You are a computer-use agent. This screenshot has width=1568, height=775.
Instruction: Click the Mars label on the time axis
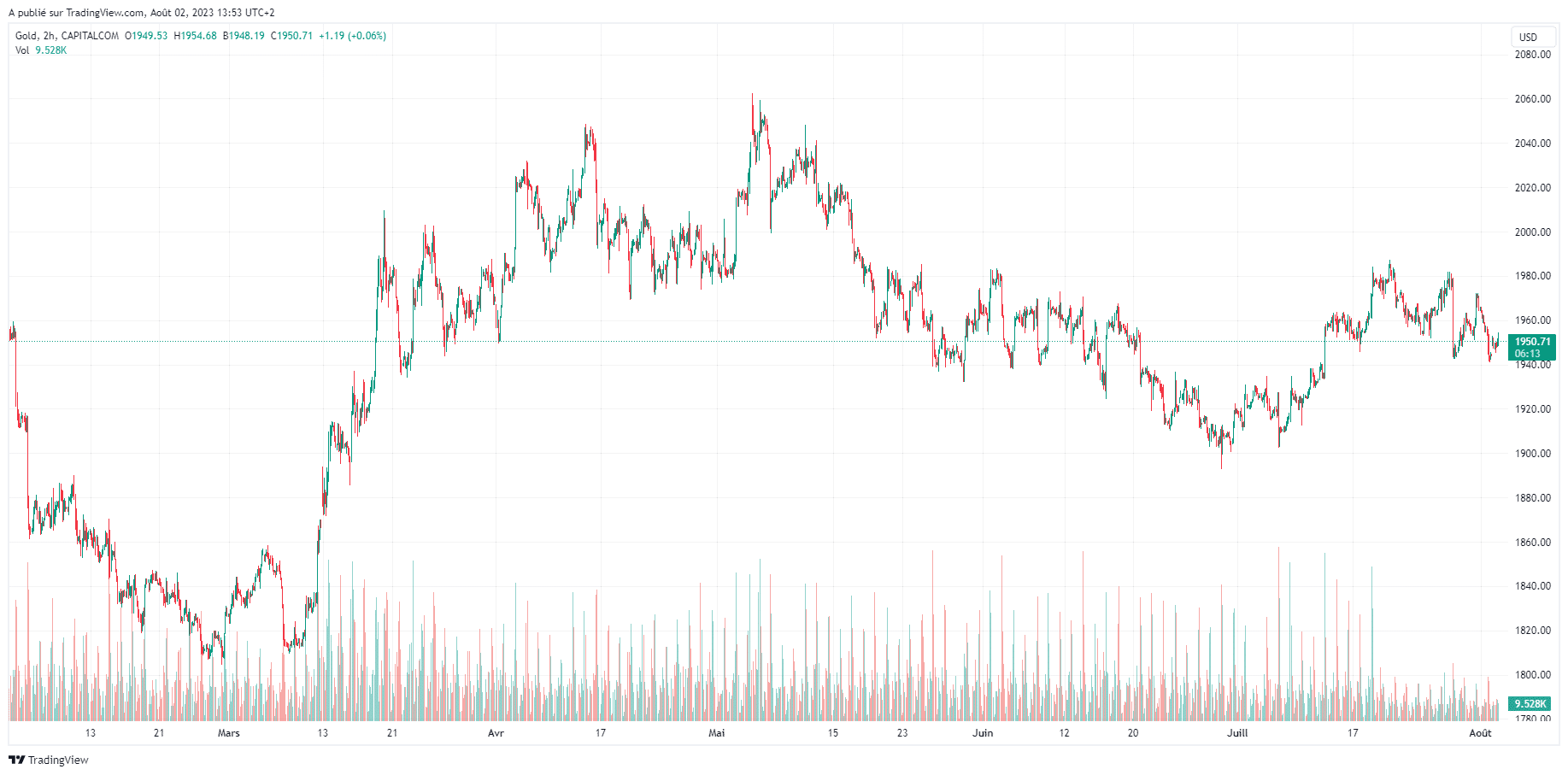tap(229, 733)
